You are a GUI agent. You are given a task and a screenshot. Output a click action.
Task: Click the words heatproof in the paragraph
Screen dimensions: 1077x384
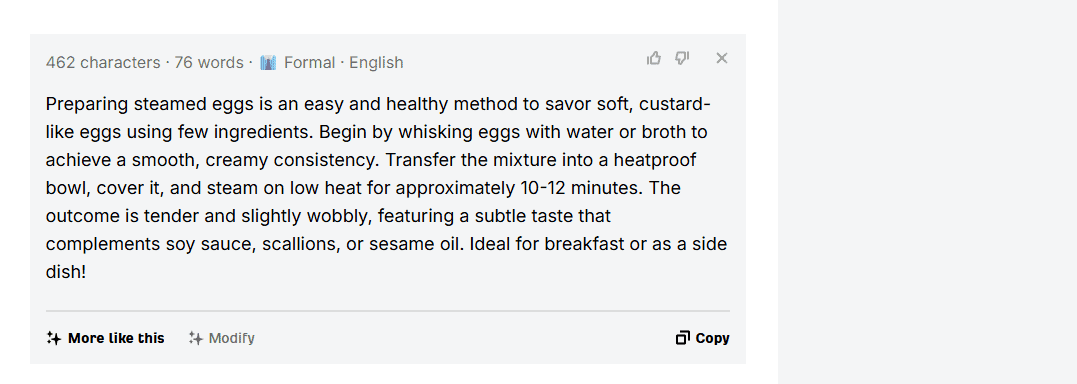tap(655, 160)
